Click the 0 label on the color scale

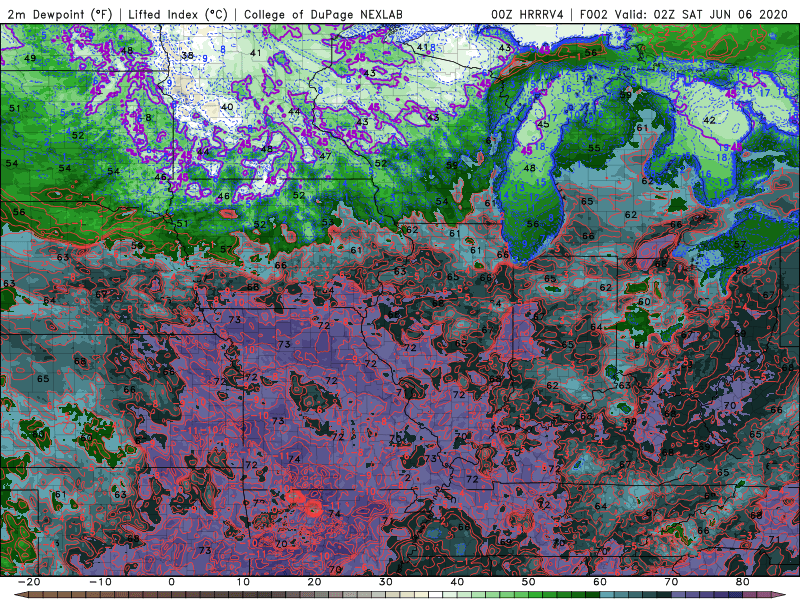(x=171, y=582)
